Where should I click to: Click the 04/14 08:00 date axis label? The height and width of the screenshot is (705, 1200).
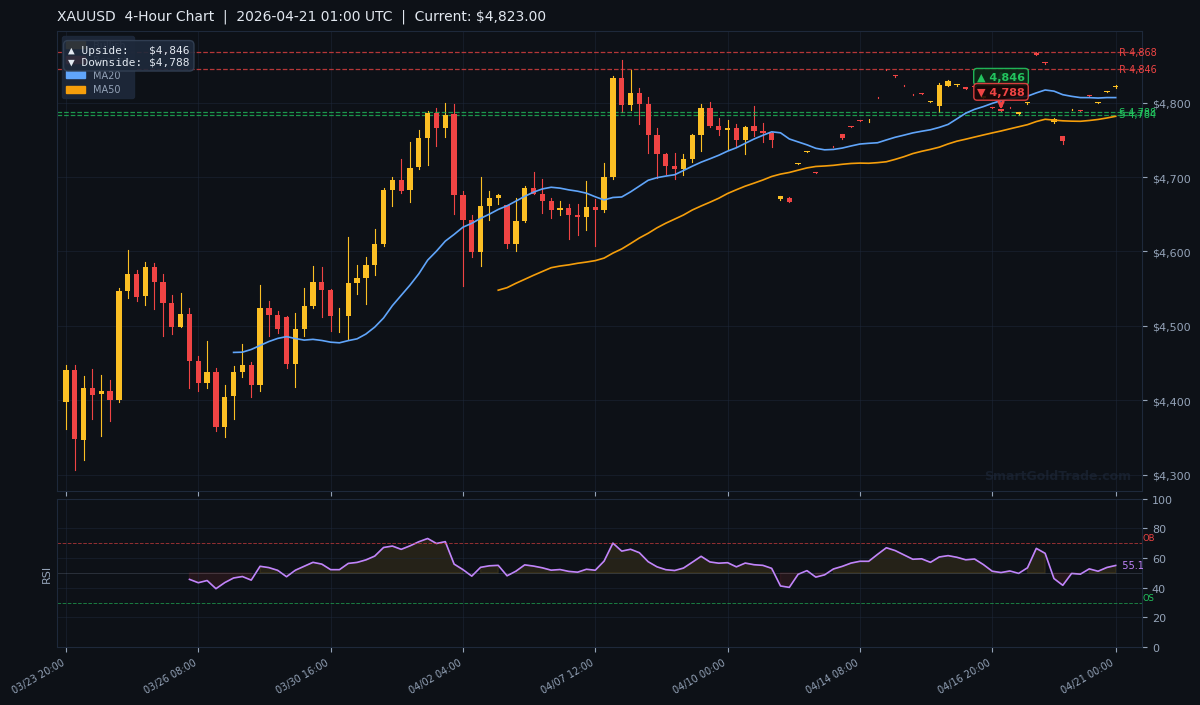[x=832, y=672]
